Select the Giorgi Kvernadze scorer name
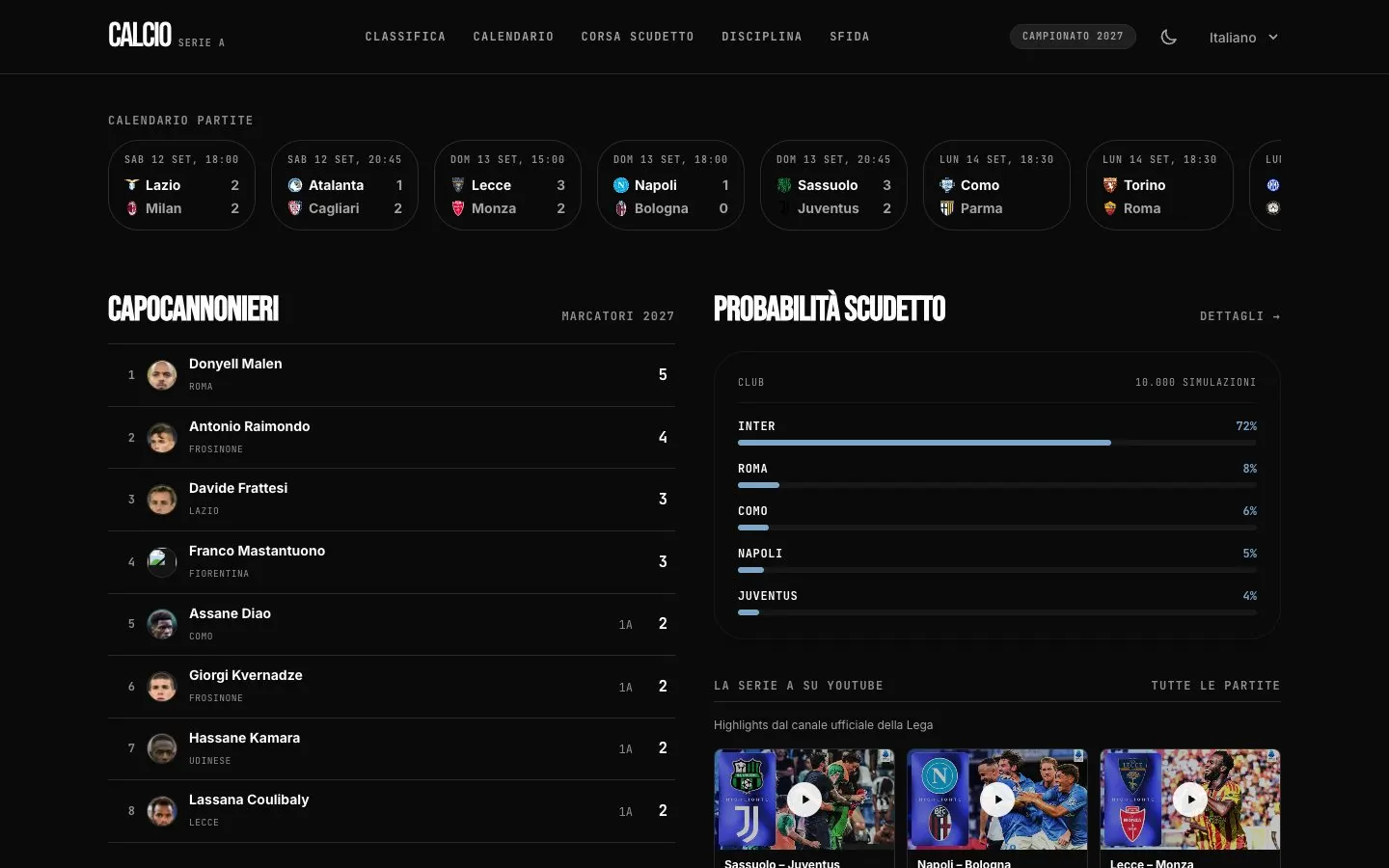 [246, 675]
